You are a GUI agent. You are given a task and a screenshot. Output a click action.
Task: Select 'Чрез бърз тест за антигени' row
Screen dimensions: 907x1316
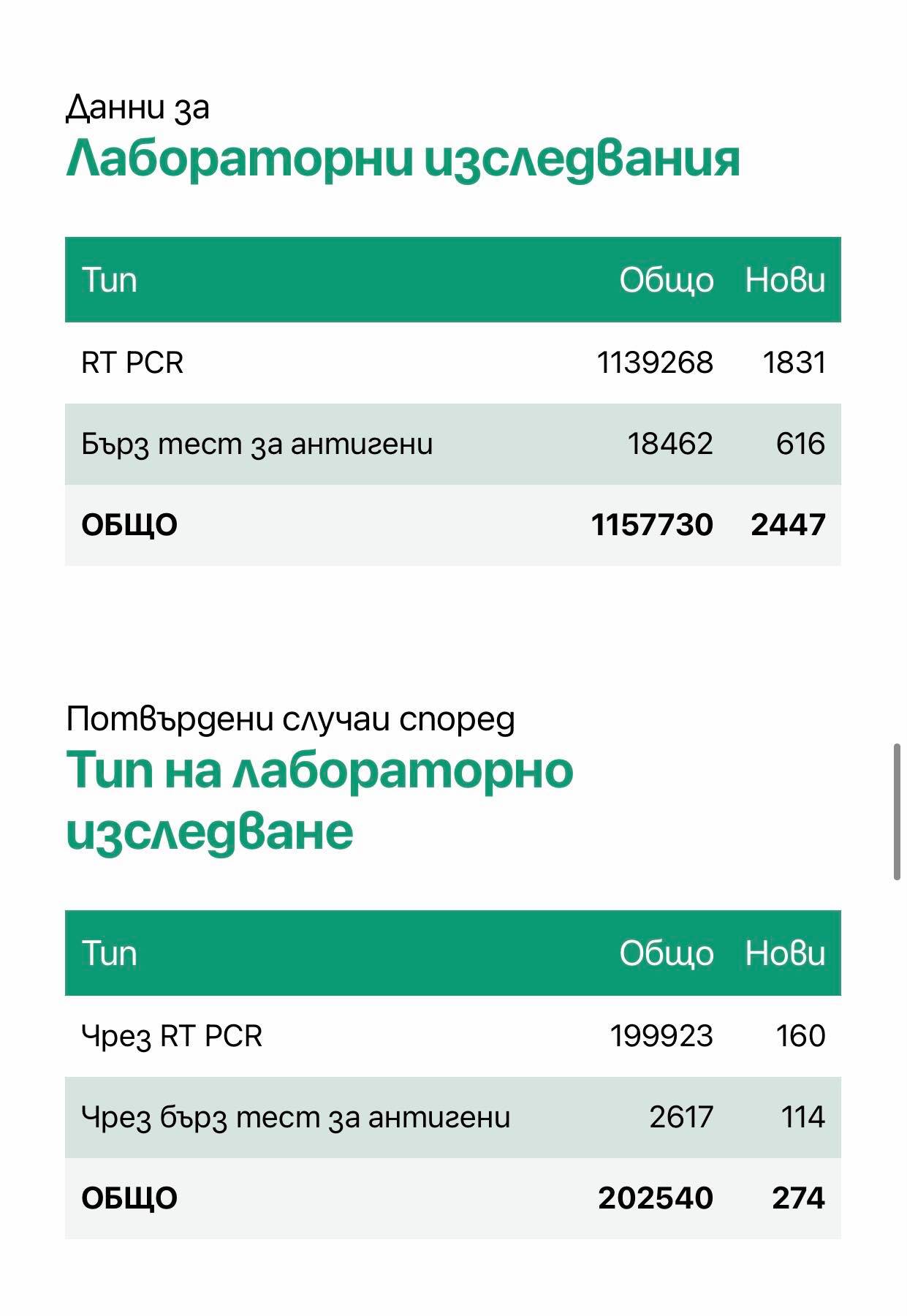tap(453, 1117)
